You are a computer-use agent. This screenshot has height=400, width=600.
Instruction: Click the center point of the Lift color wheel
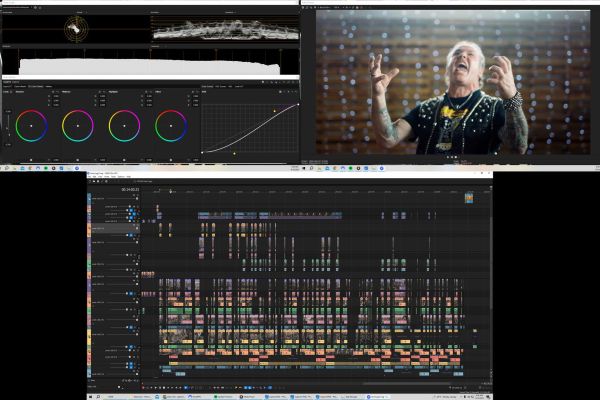[32, 126]
